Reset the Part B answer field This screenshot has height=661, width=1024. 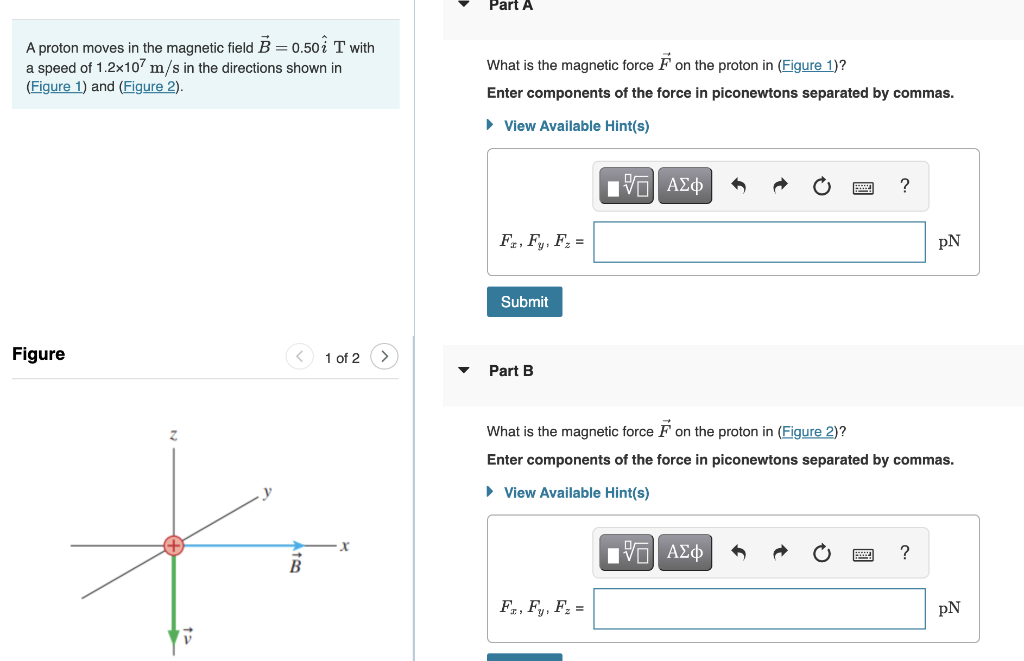822,553
